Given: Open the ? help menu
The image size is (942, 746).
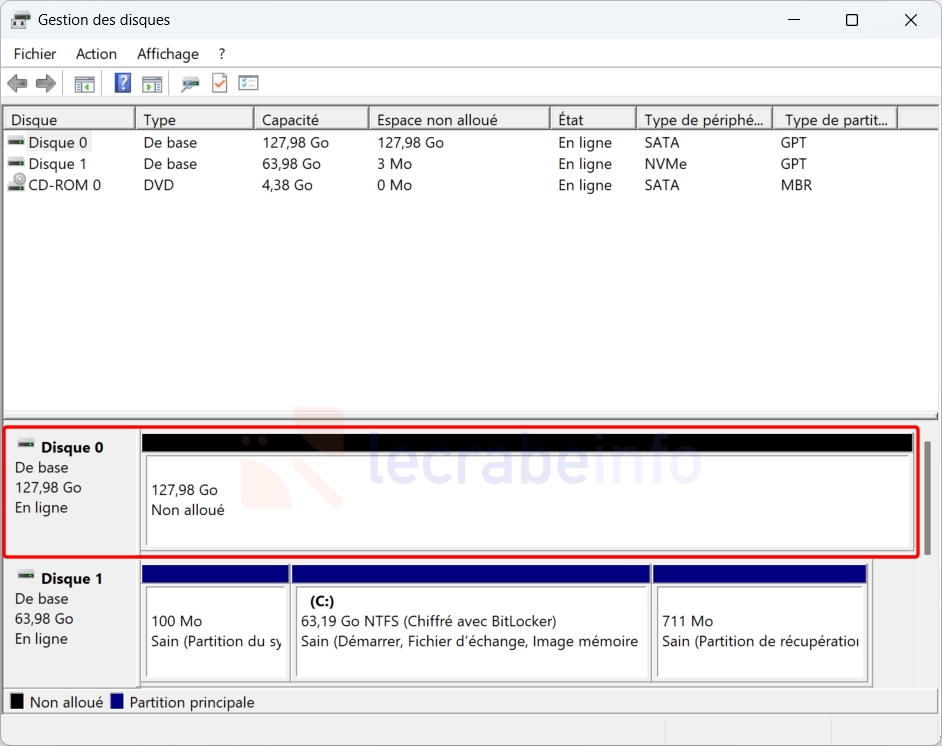Looking at the screenshot, I should (222, 54).
